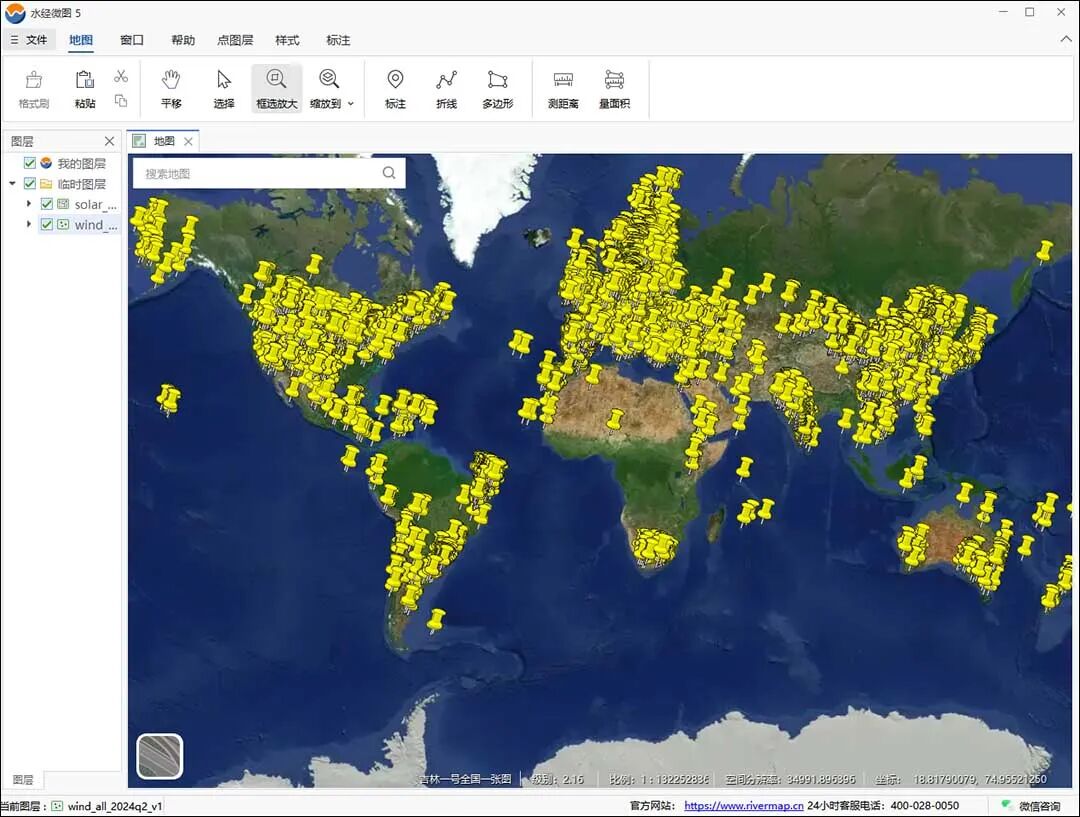Image resolution: width=1080 pixels, height=817 pixels.
Task: Click the wind_all_2024q2_v1 current layer text
Action: click(x=115, y=806)
